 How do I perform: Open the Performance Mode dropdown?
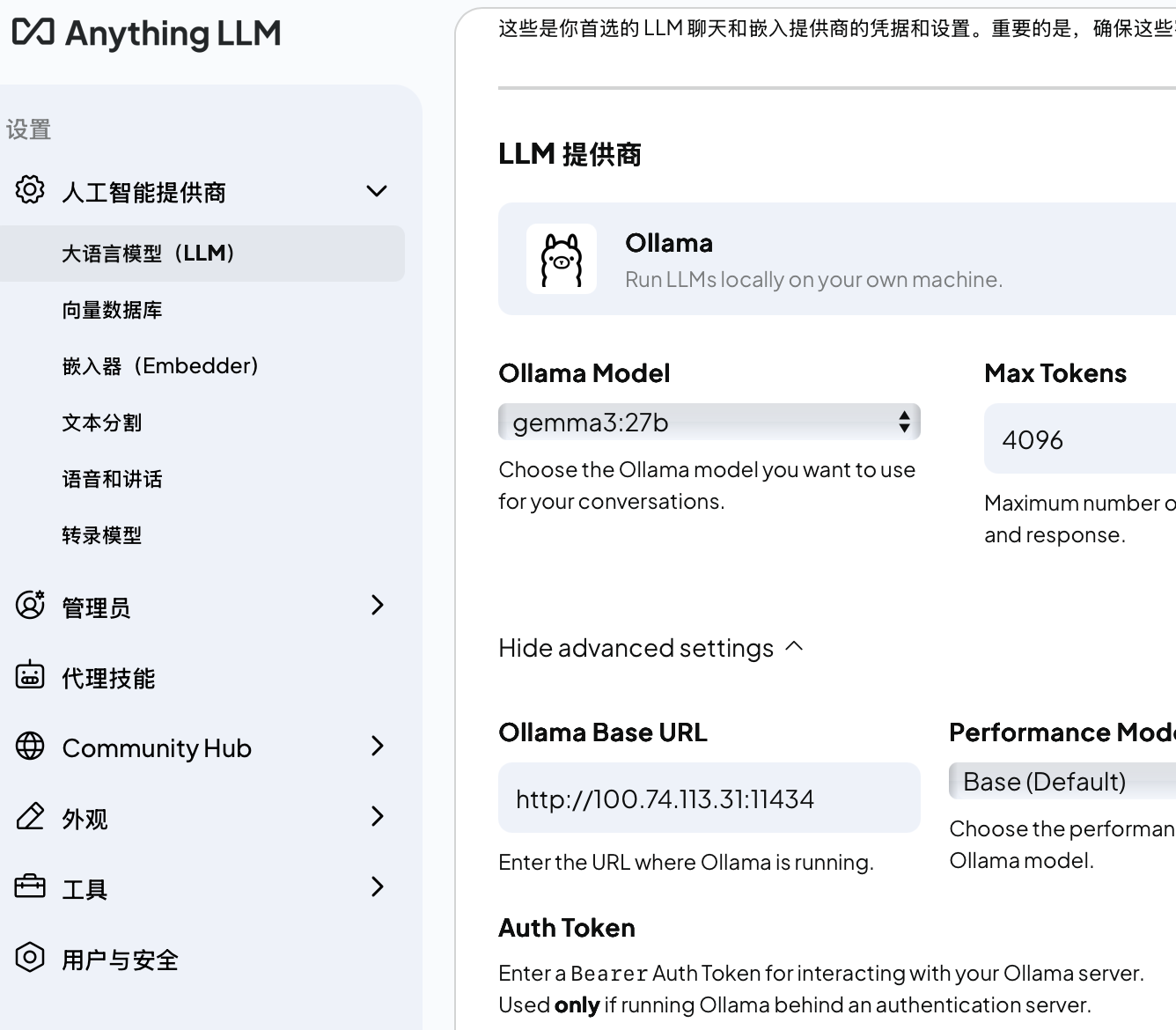point(1062,781)
